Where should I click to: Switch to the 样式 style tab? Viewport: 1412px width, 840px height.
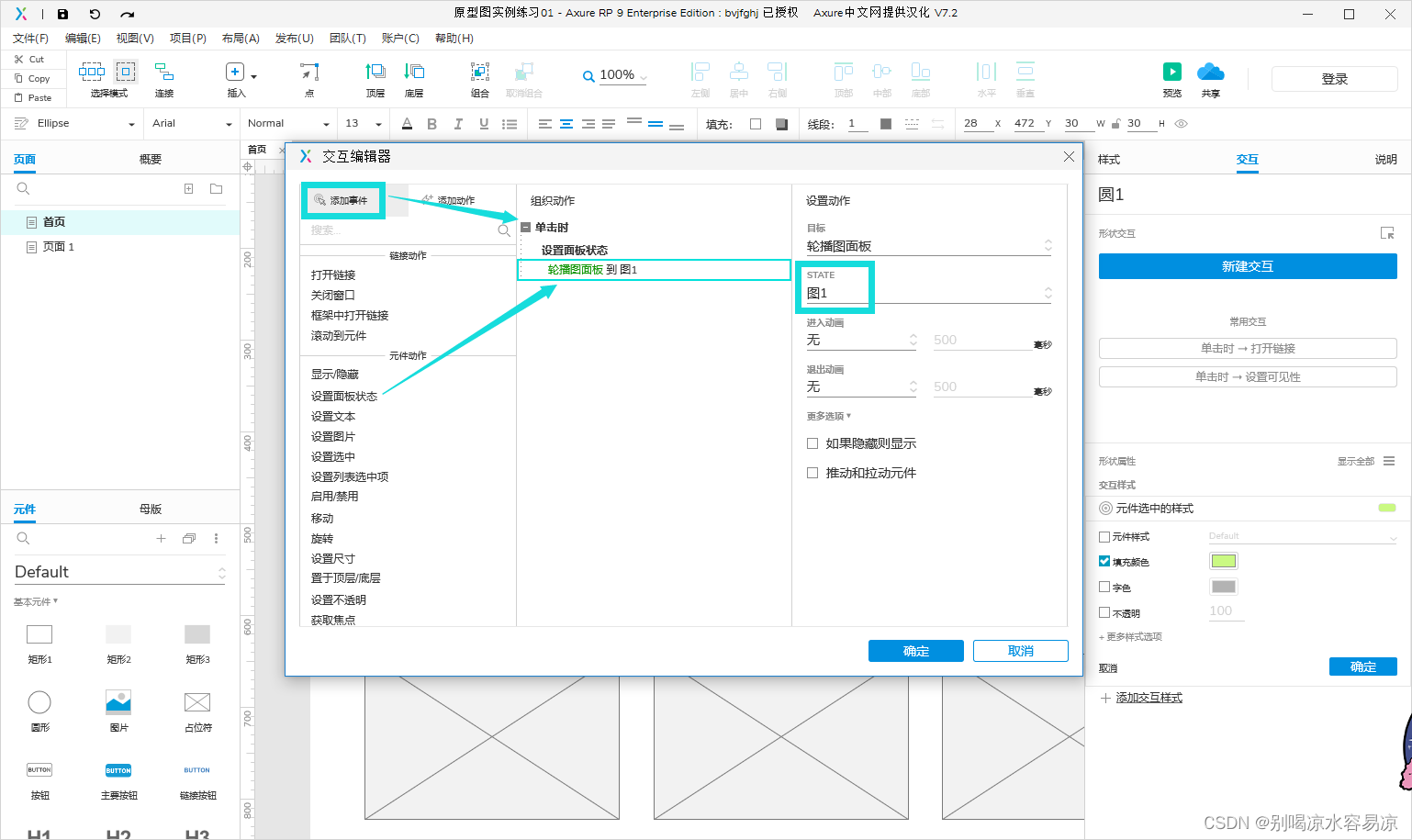tap(1109, 160)
